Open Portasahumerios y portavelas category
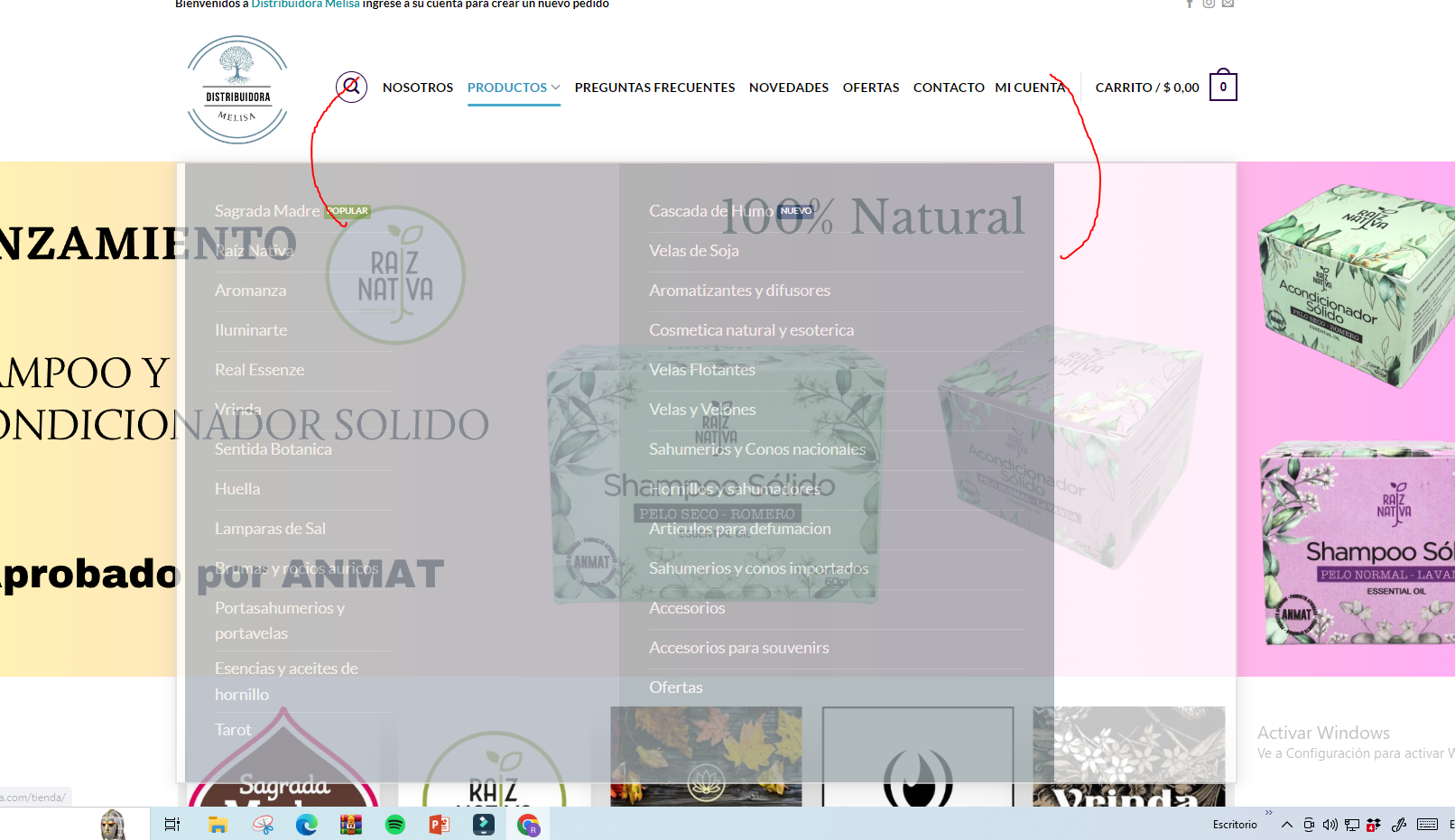1455x840 pixels. [x=280, y=621]
